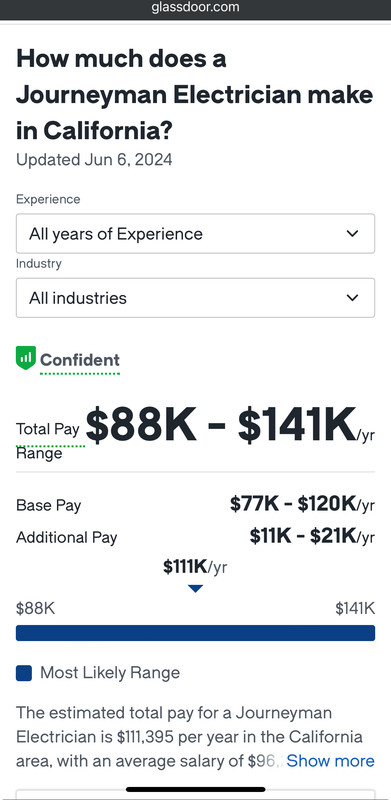Image resolution: width=391 pixels, height=800 pixels.
Task: Click the $141K upper range label
Action: (355, 609)
